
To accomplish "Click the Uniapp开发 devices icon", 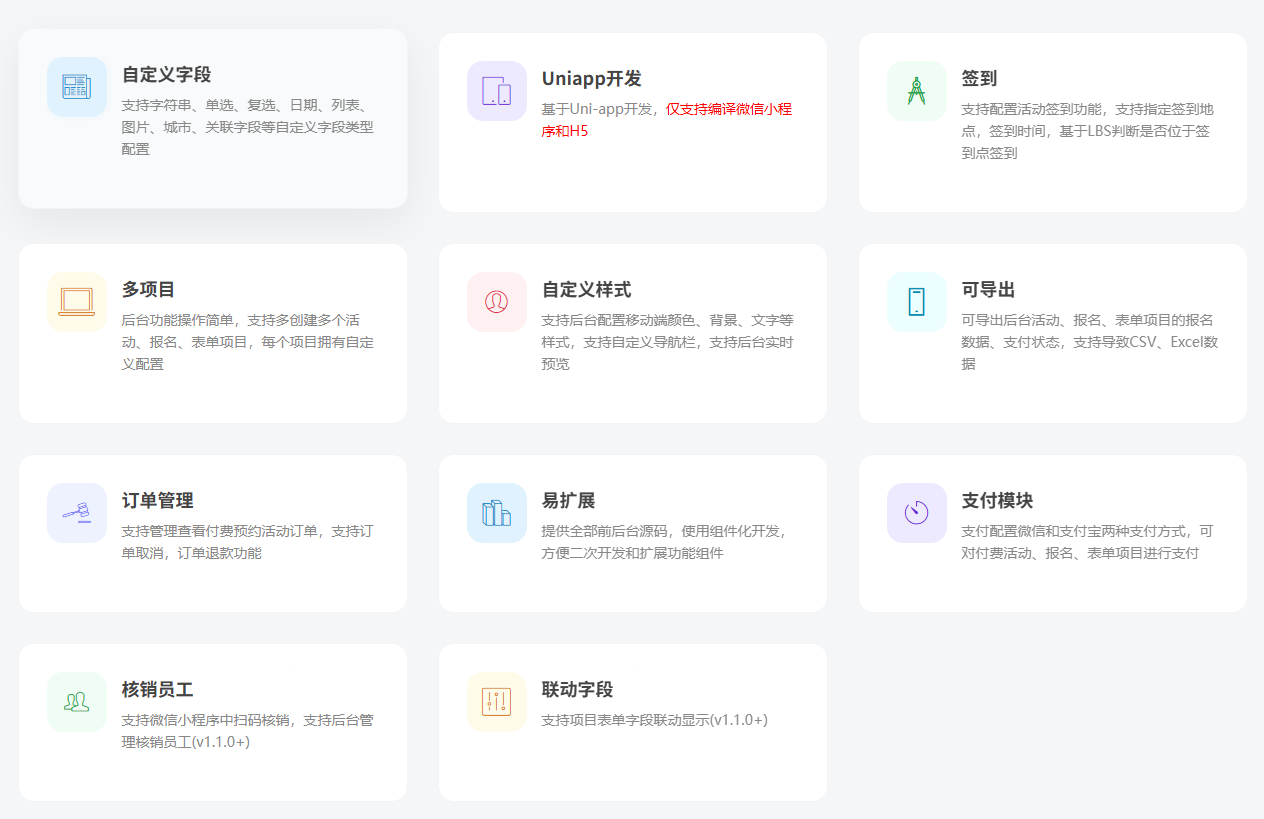I will click(497, 91).
